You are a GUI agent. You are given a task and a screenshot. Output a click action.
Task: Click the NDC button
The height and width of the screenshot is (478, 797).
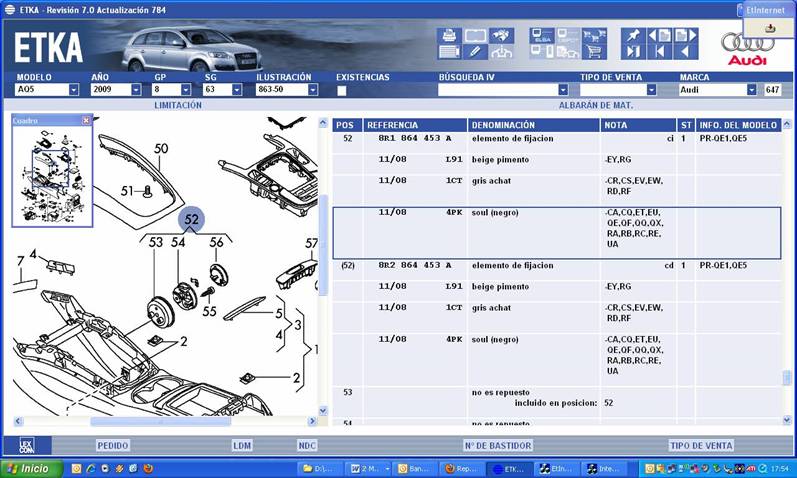pyautogui.click(x=307, y=445)
